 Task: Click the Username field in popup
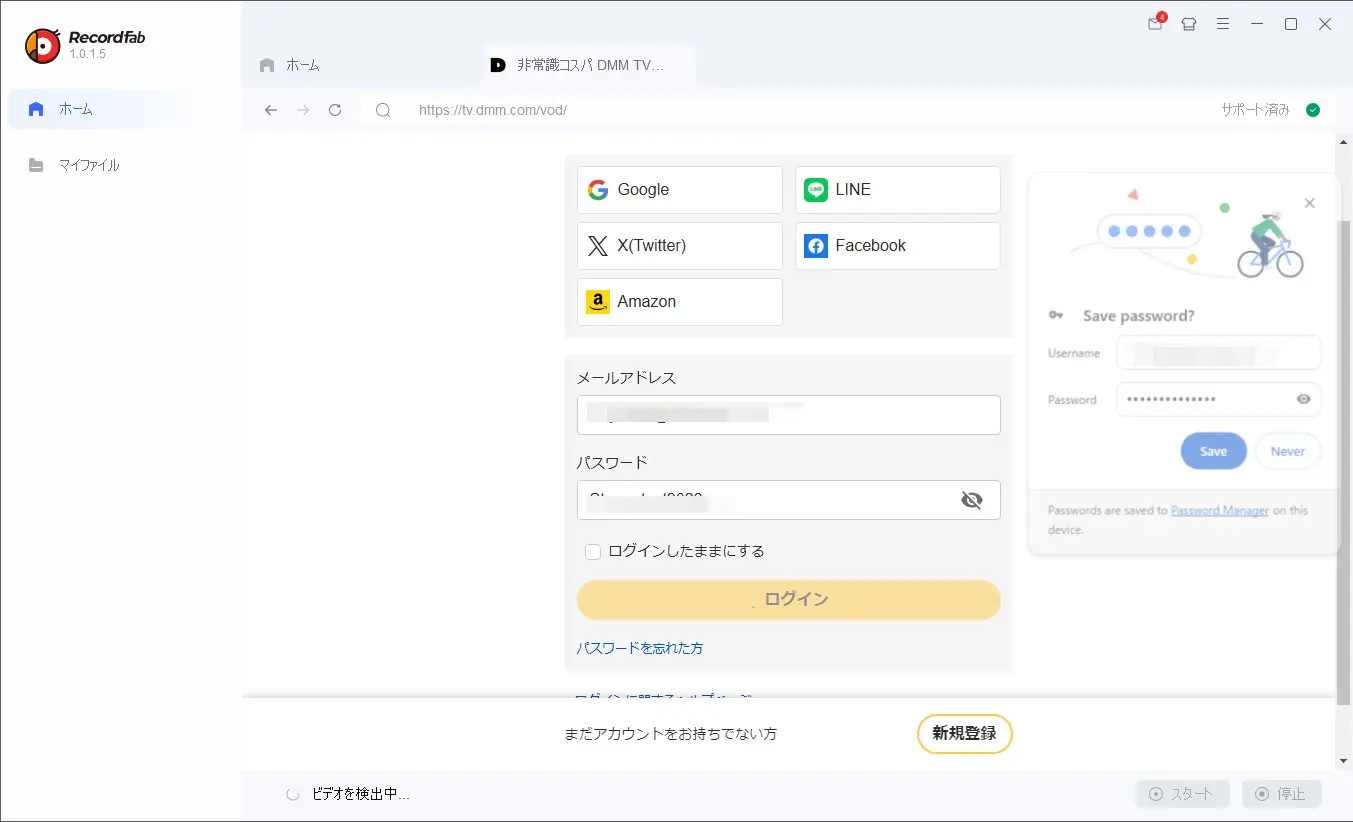pyautogui.click(x=1219, y=353)
